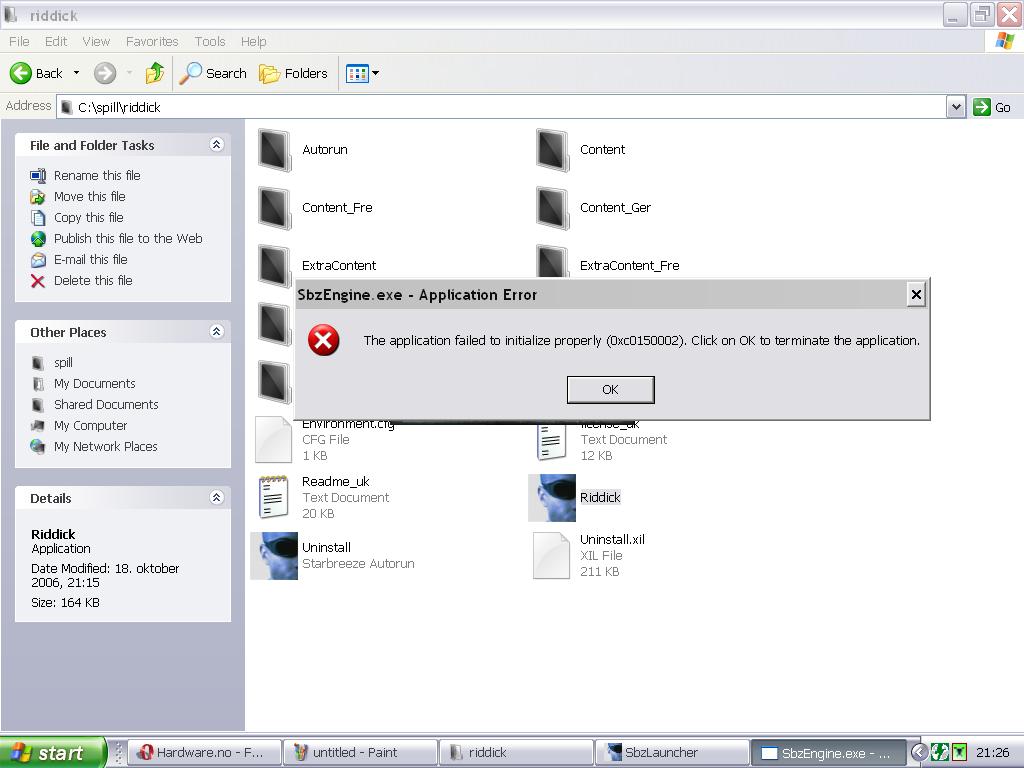Switch to SbzEngine.exe taskbar button

tap(828, 753)
